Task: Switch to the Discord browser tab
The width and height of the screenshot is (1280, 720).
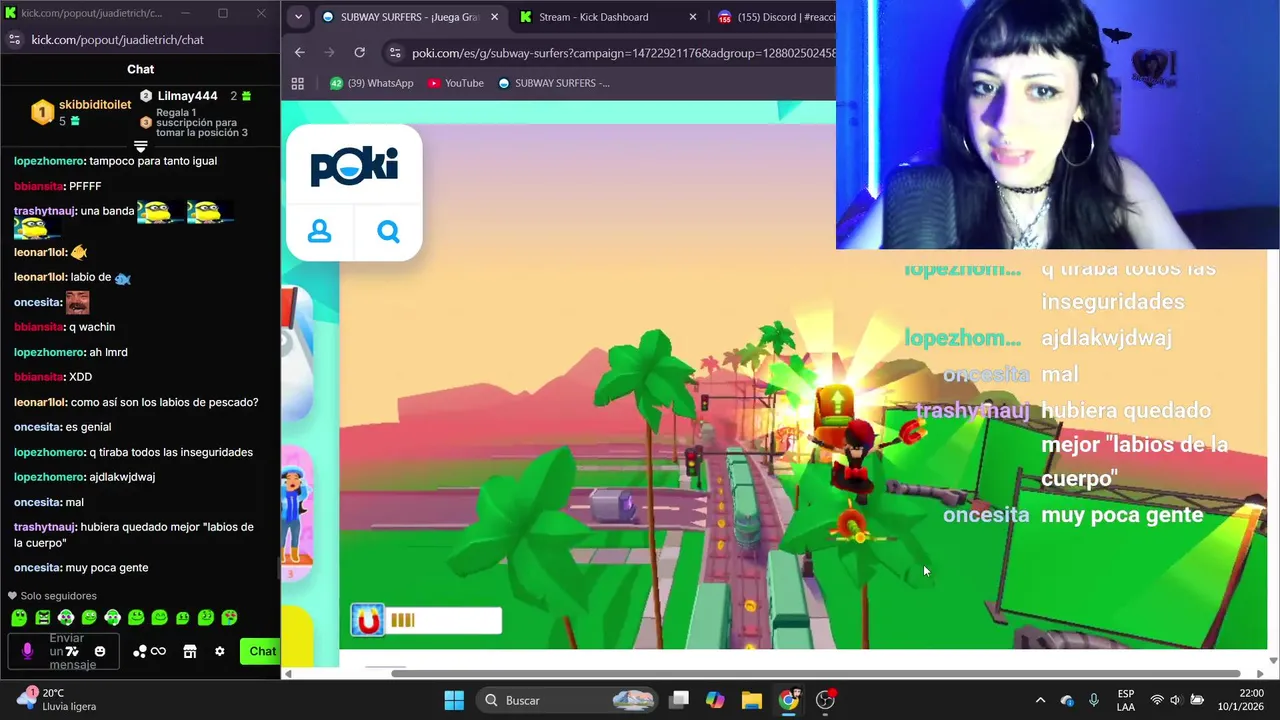Action: coord(775,17)
